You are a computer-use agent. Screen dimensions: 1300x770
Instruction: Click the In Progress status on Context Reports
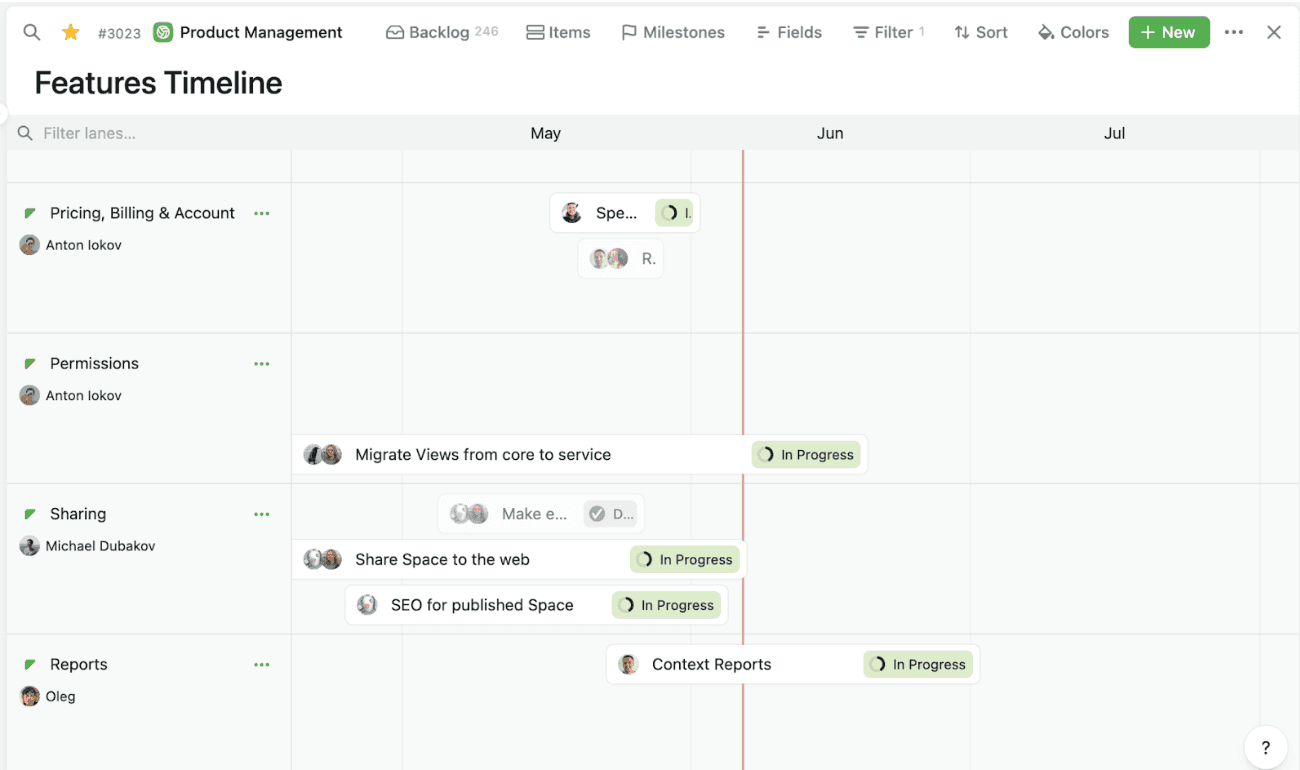tap(917, 663)
